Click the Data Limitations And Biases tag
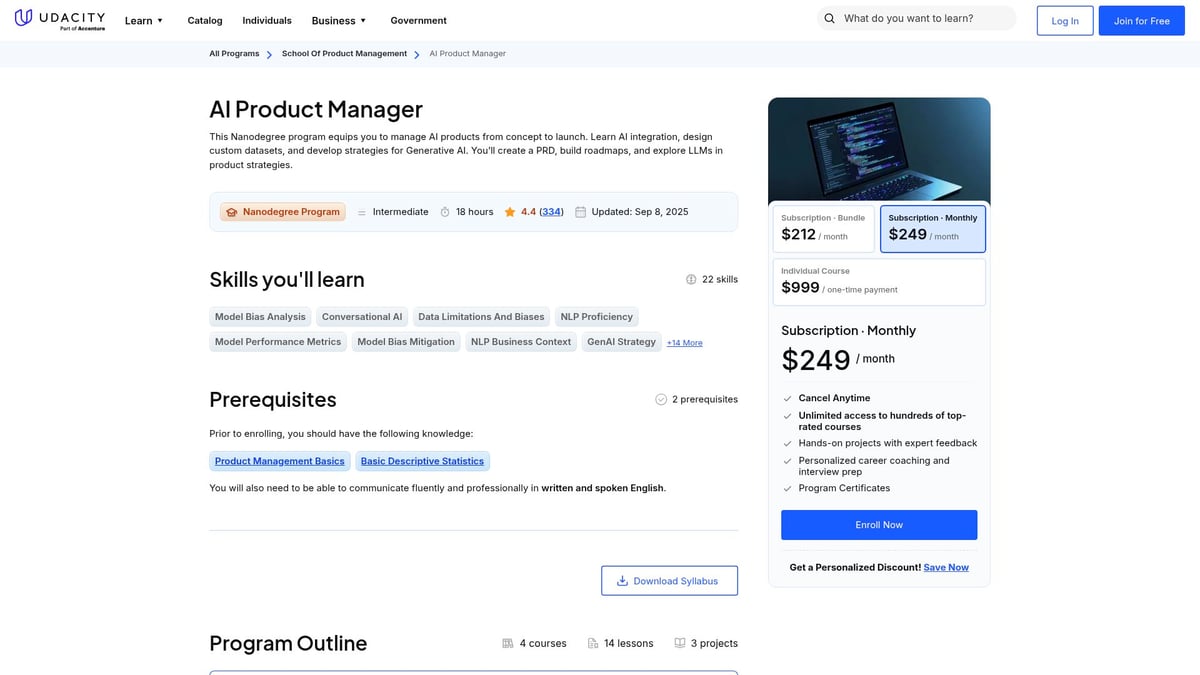The width and height of the screenshot is (1200, 675). point(481,317)
